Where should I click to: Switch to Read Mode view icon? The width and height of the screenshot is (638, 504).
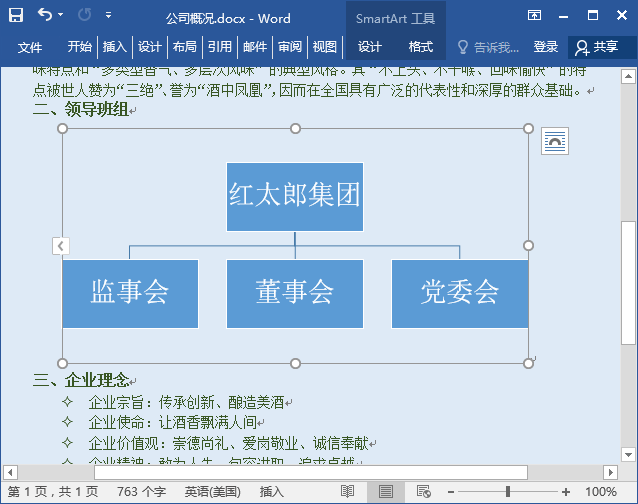tap(347, 491)
